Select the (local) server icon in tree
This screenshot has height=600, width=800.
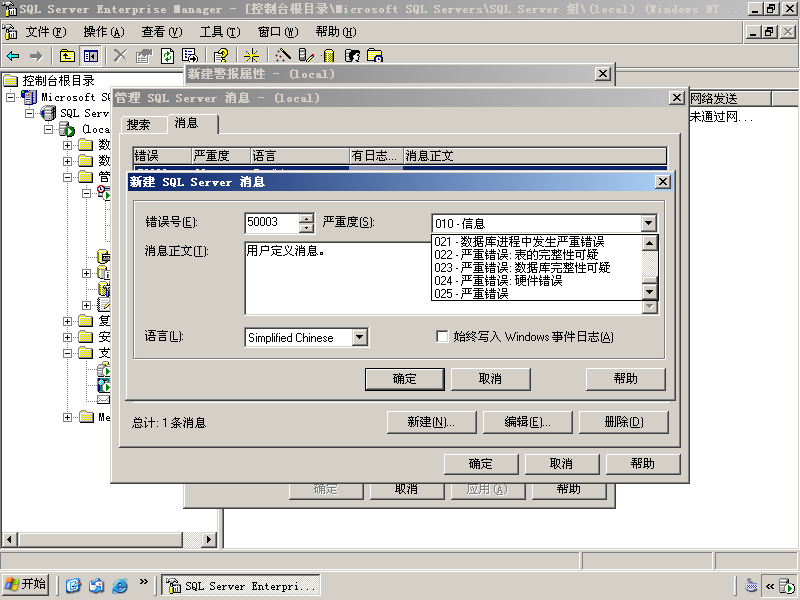coord(67,129)
